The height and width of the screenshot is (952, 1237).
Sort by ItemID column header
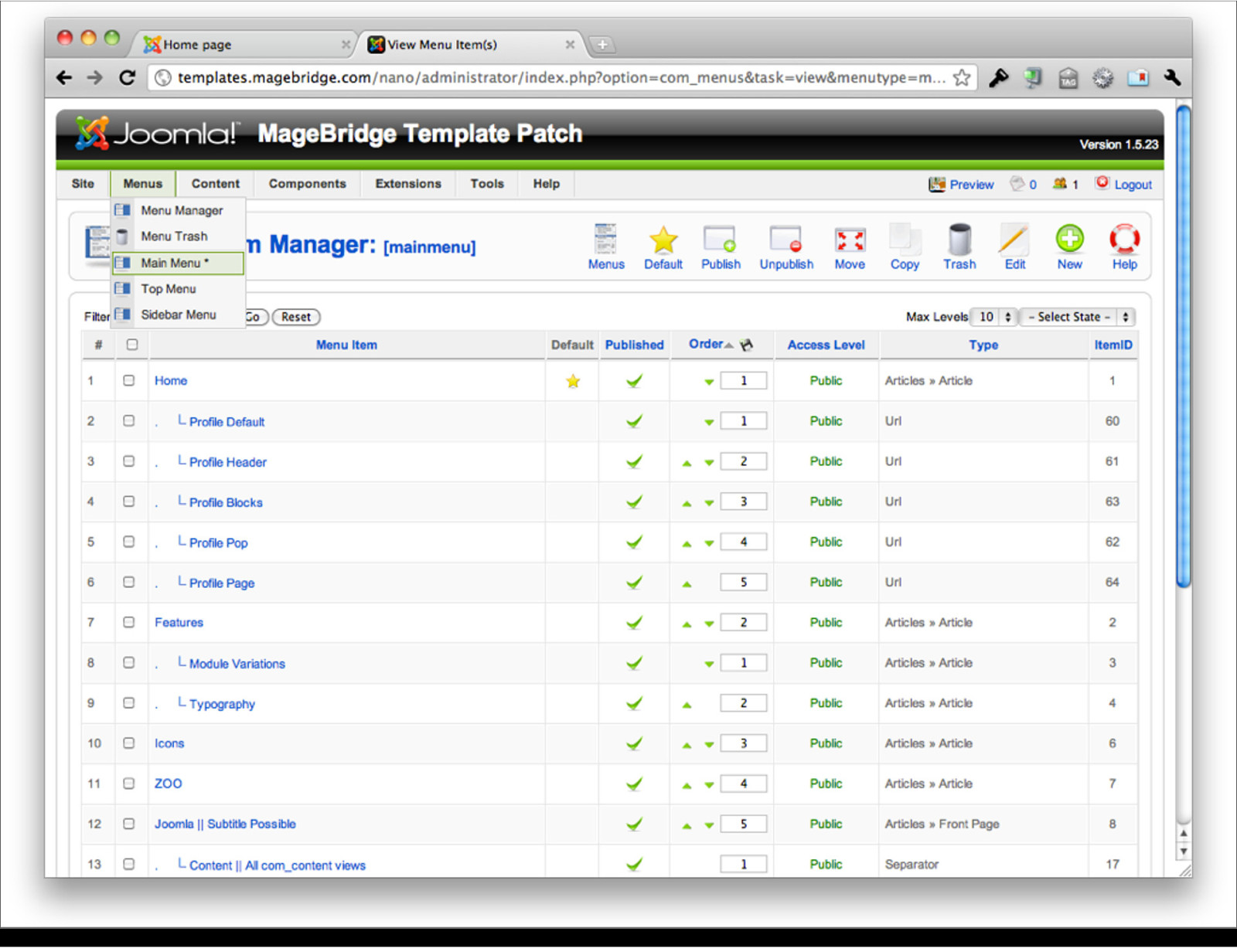(x=1113, y=345)
